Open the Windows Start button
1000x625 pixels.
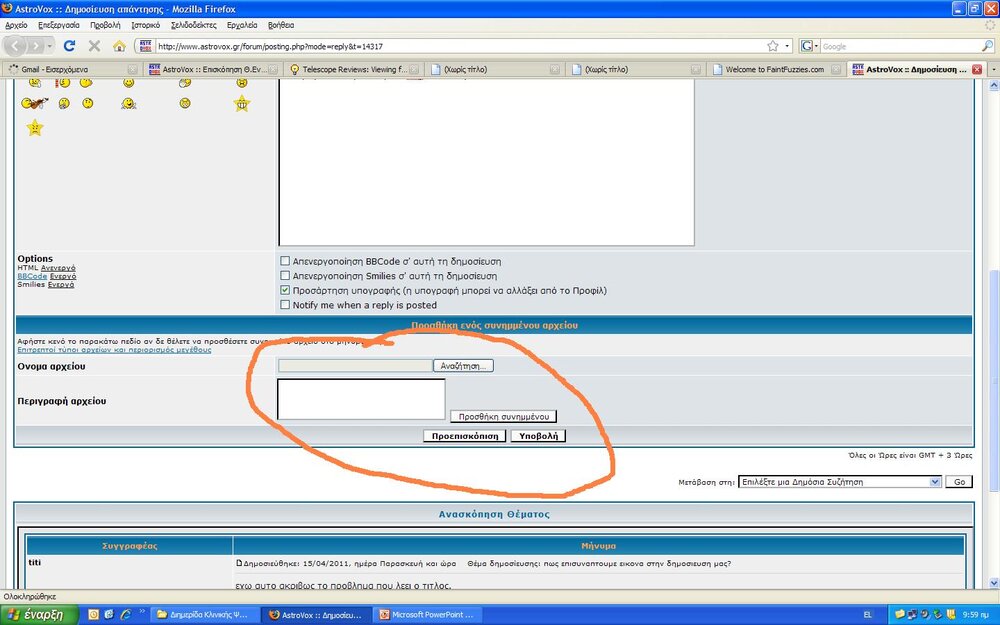click(x=37, y=615)
